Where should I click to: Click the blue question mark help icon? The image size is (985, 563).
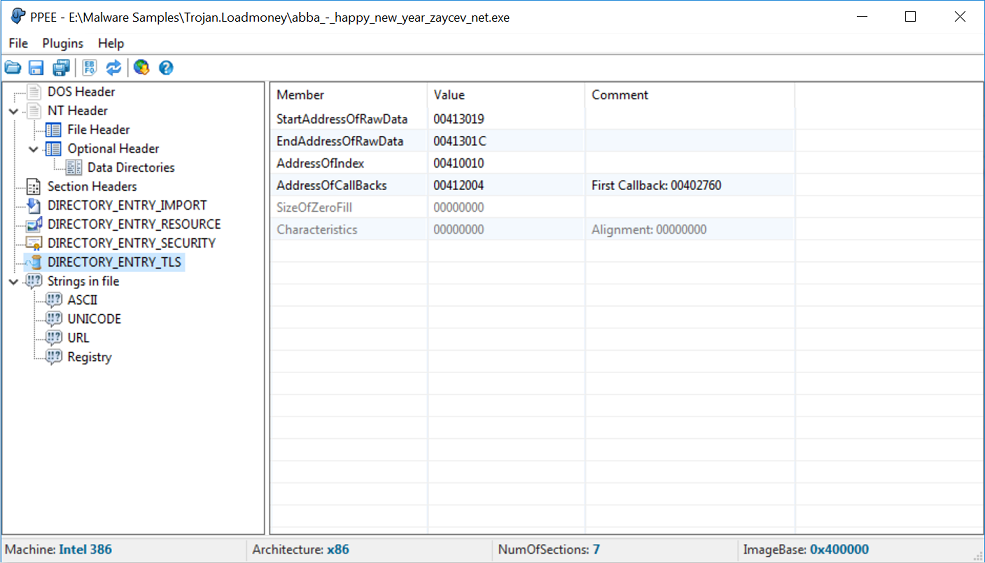166,68
